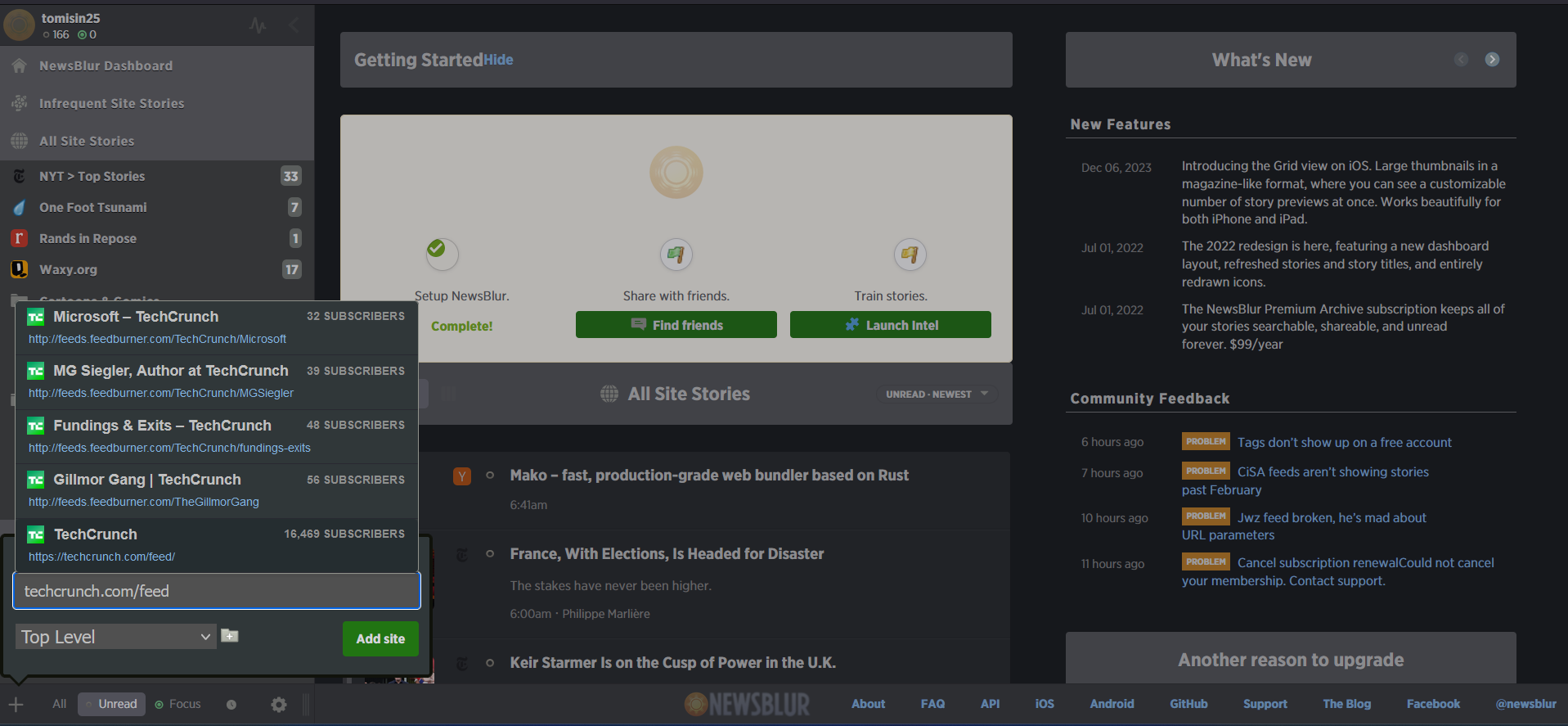
Task: Click the All Site Stories globe icon
Action: tap(609, 394)
